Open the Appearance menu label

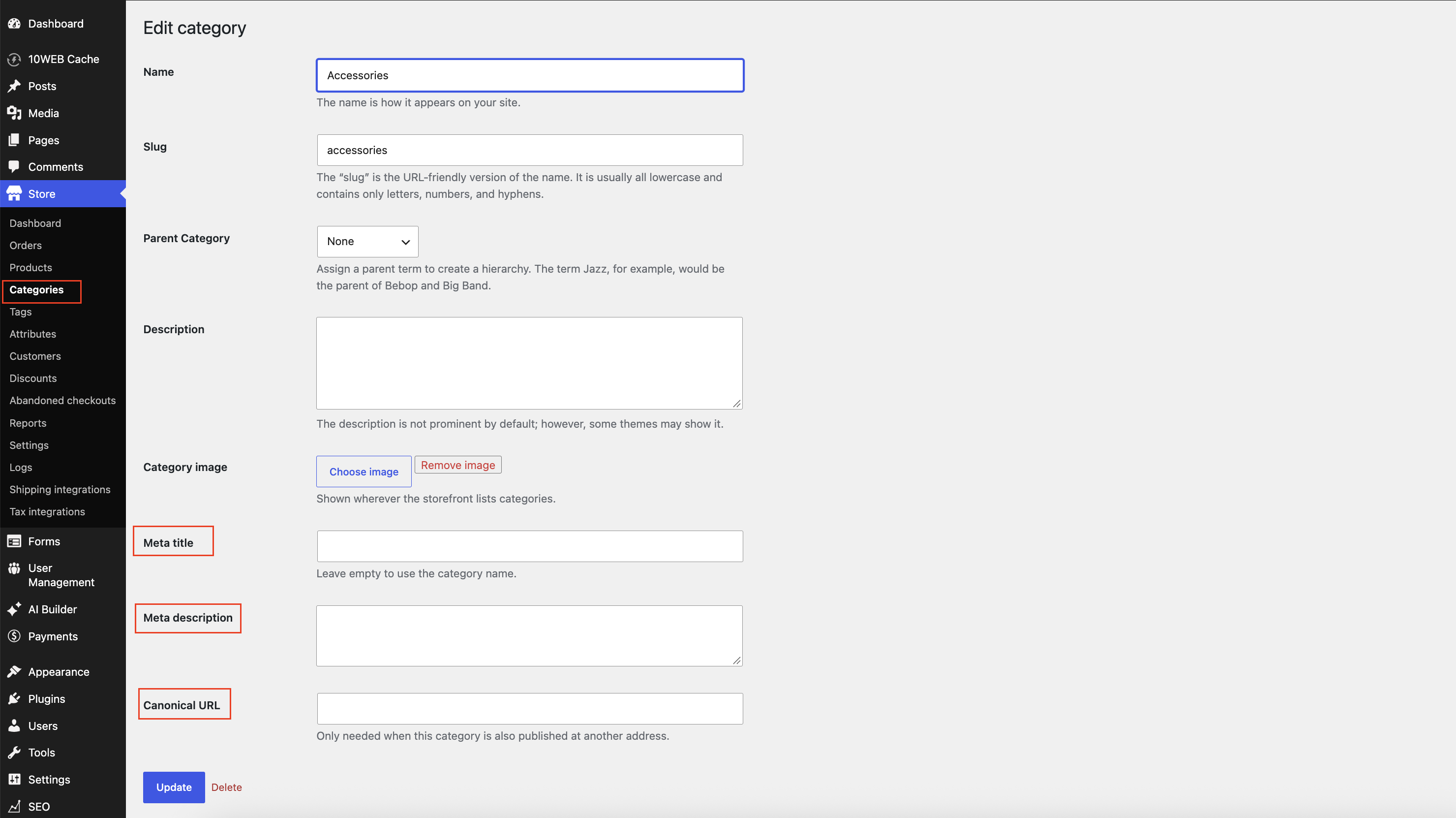[59, 672]
